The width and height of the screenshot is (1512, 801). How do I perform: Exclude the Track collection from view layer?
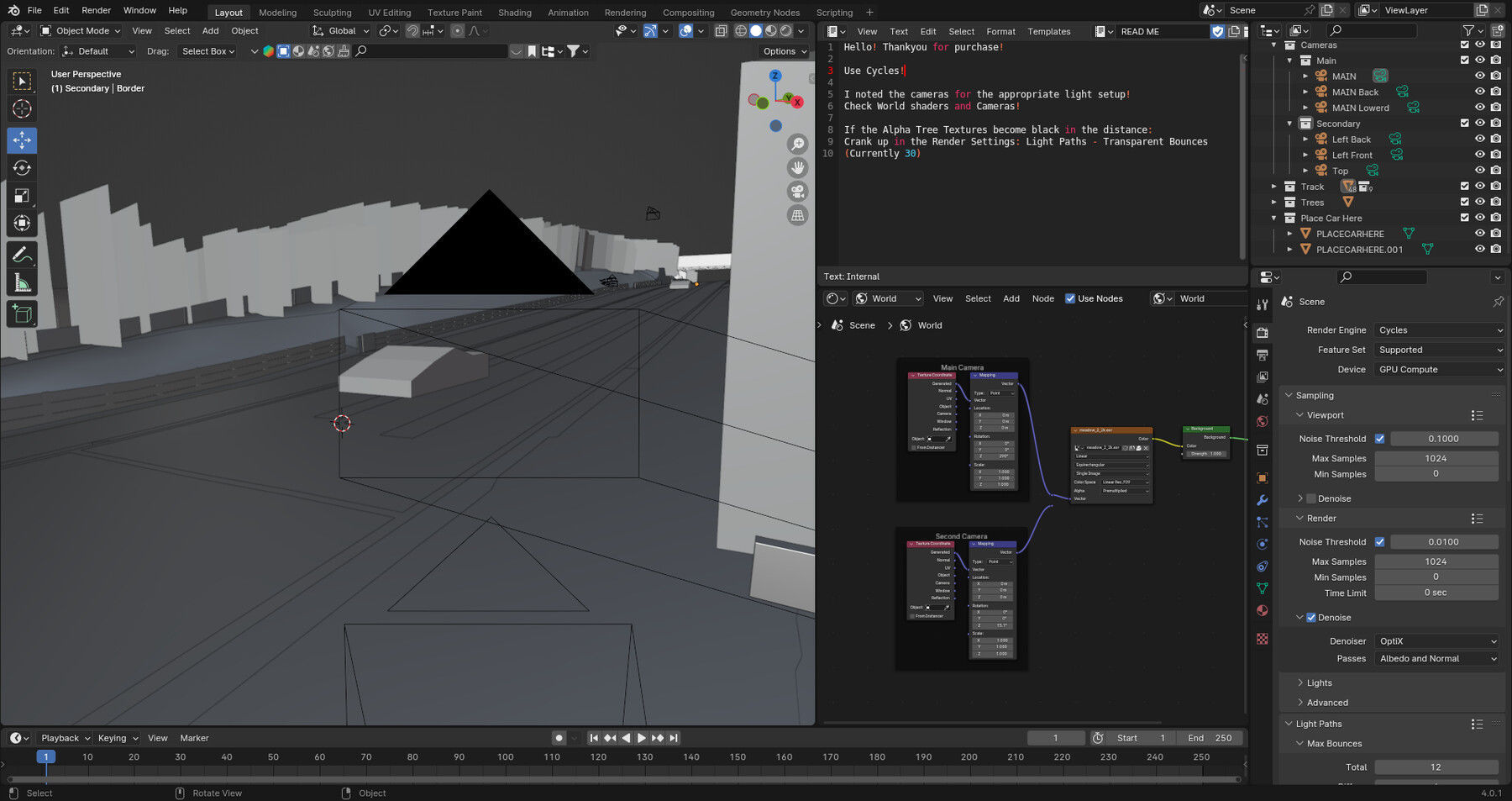(1465, 187)
